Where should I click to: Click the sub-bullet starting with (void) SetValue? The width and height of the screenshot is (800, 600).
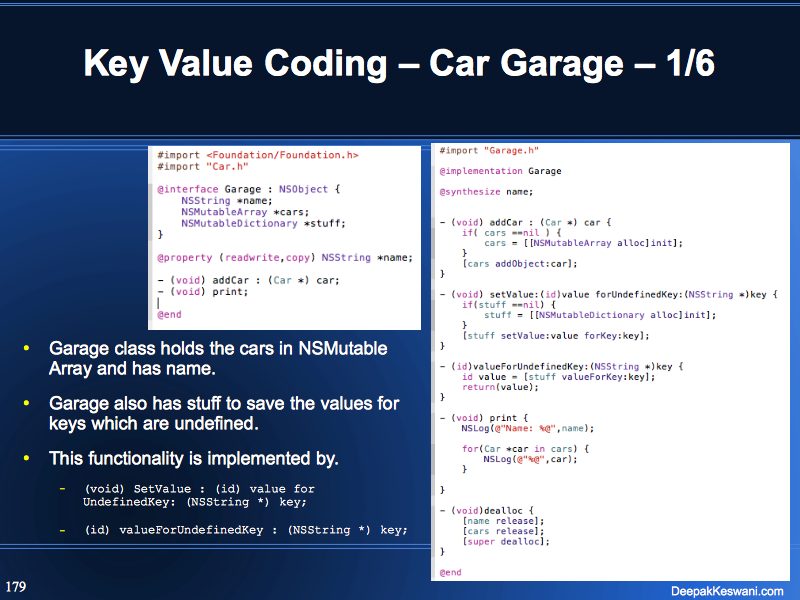[198, 495]
